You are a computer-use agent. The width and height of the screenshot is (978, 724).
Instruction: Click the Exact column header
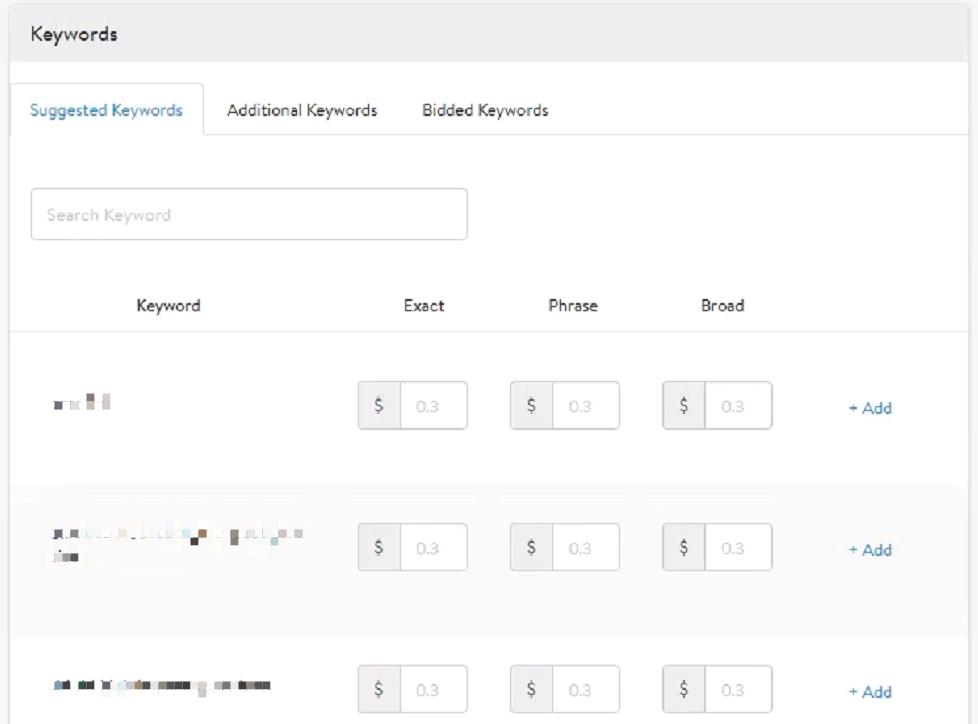(424, 306)
